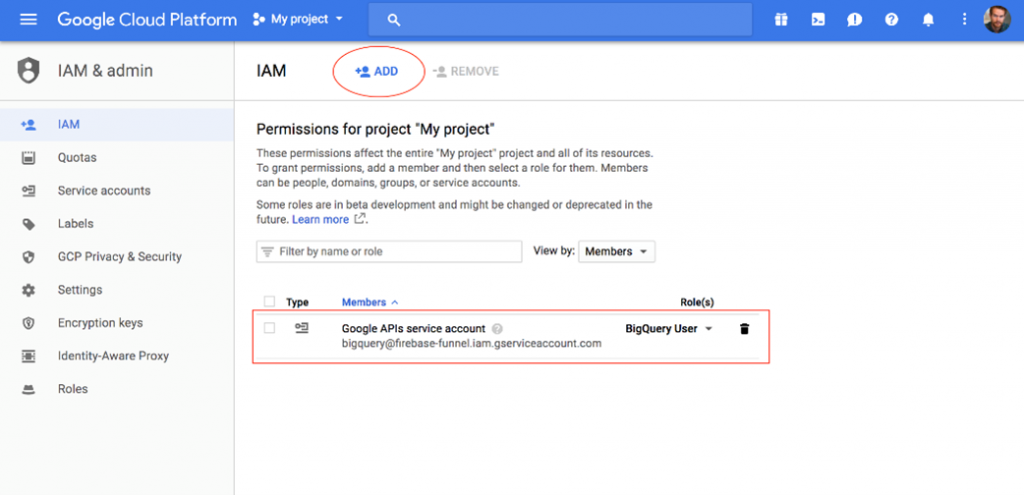Viewport: 1024px width, 495px height.
Task: Expand the My project selector dropdown
Action: 297,20
